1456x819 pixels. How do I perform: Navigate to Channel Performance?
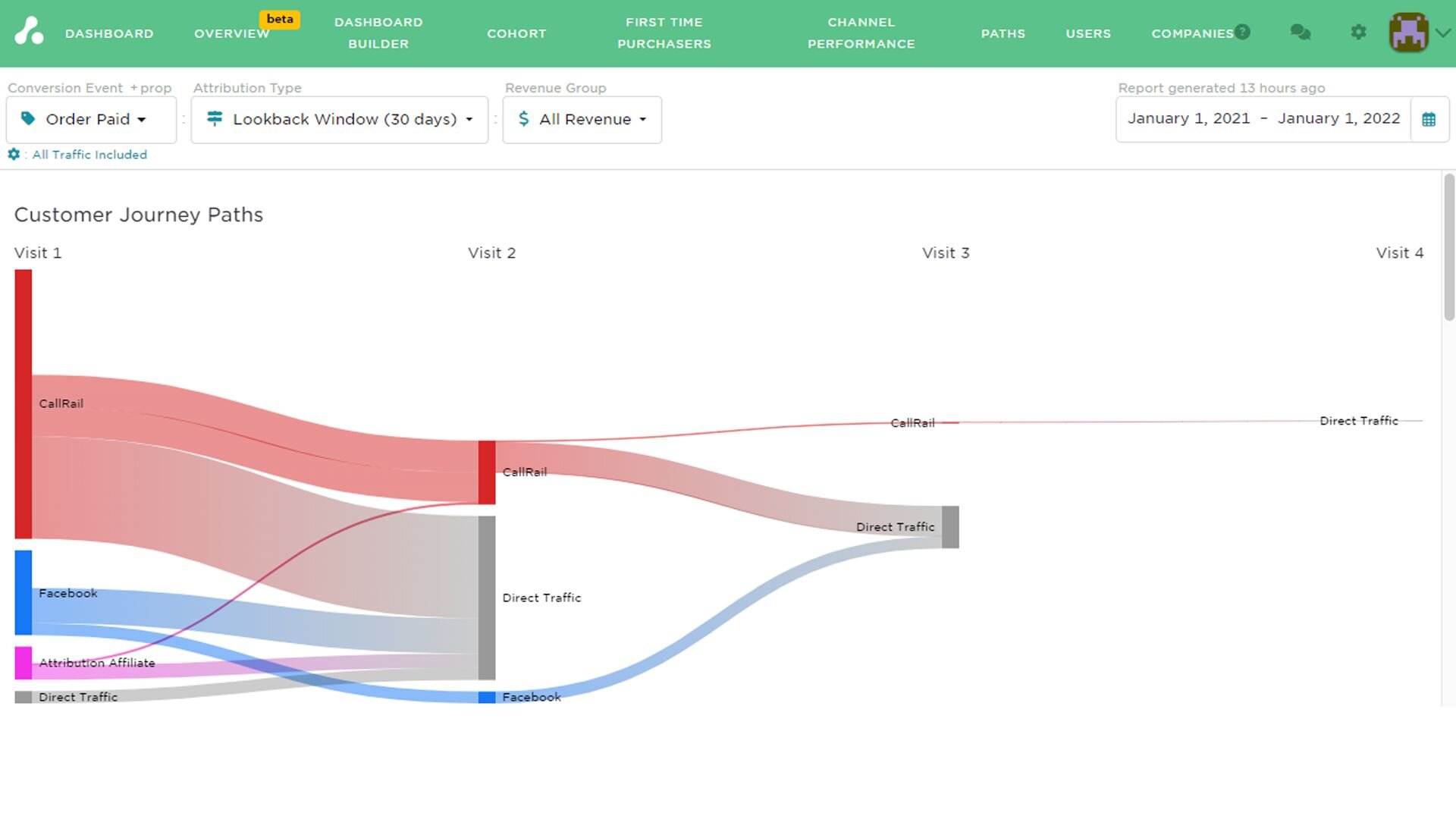861,33
